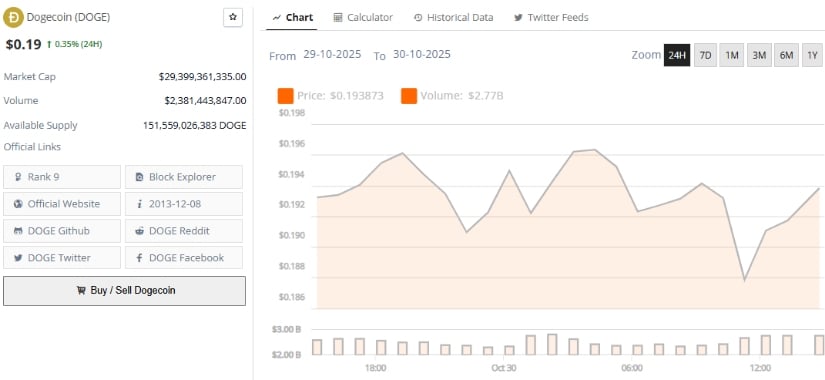
Task: Click the 06:00 time axis label
Action: click(x=632, y=367)
